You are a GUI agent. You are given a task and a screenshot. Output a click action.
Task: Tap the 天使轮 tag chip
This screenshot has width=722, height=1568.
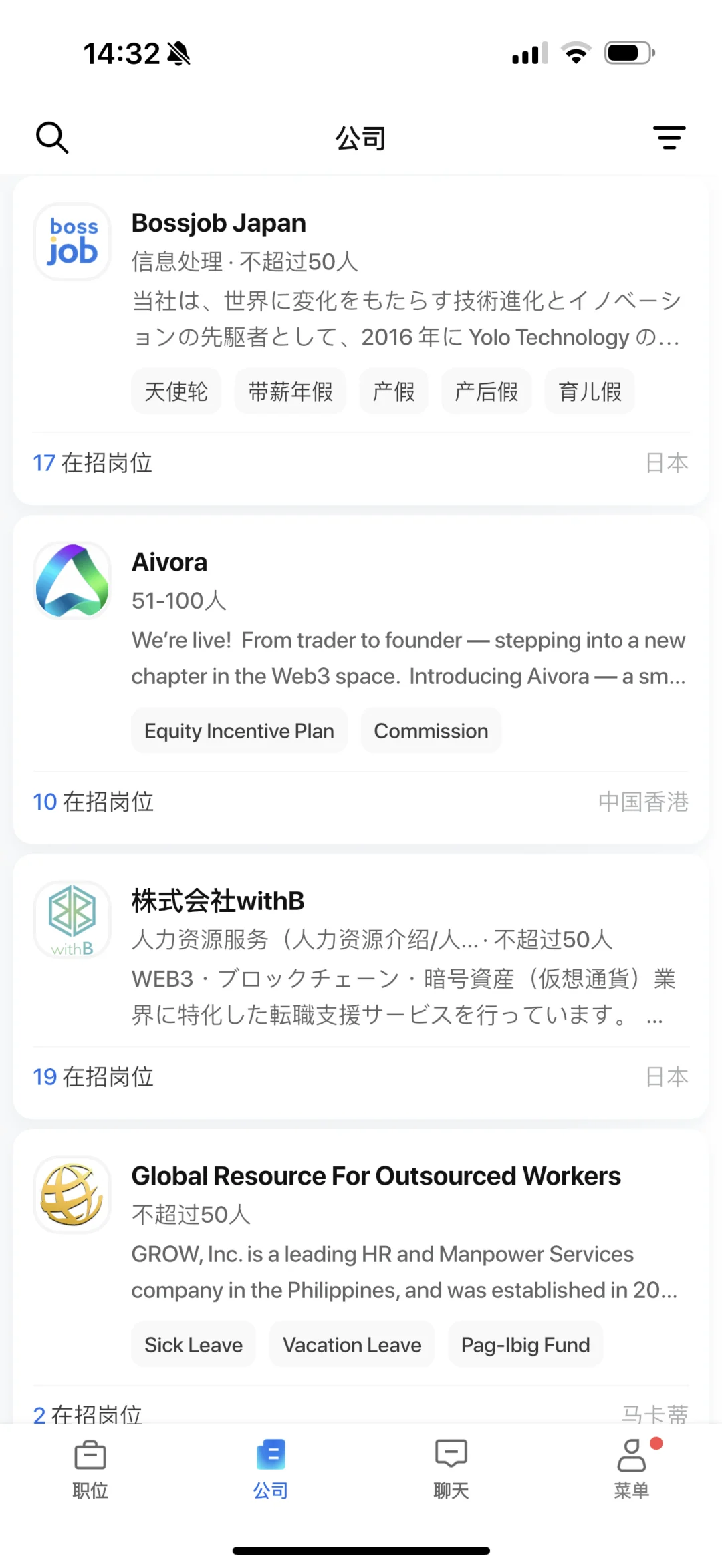tap(176, 391)
